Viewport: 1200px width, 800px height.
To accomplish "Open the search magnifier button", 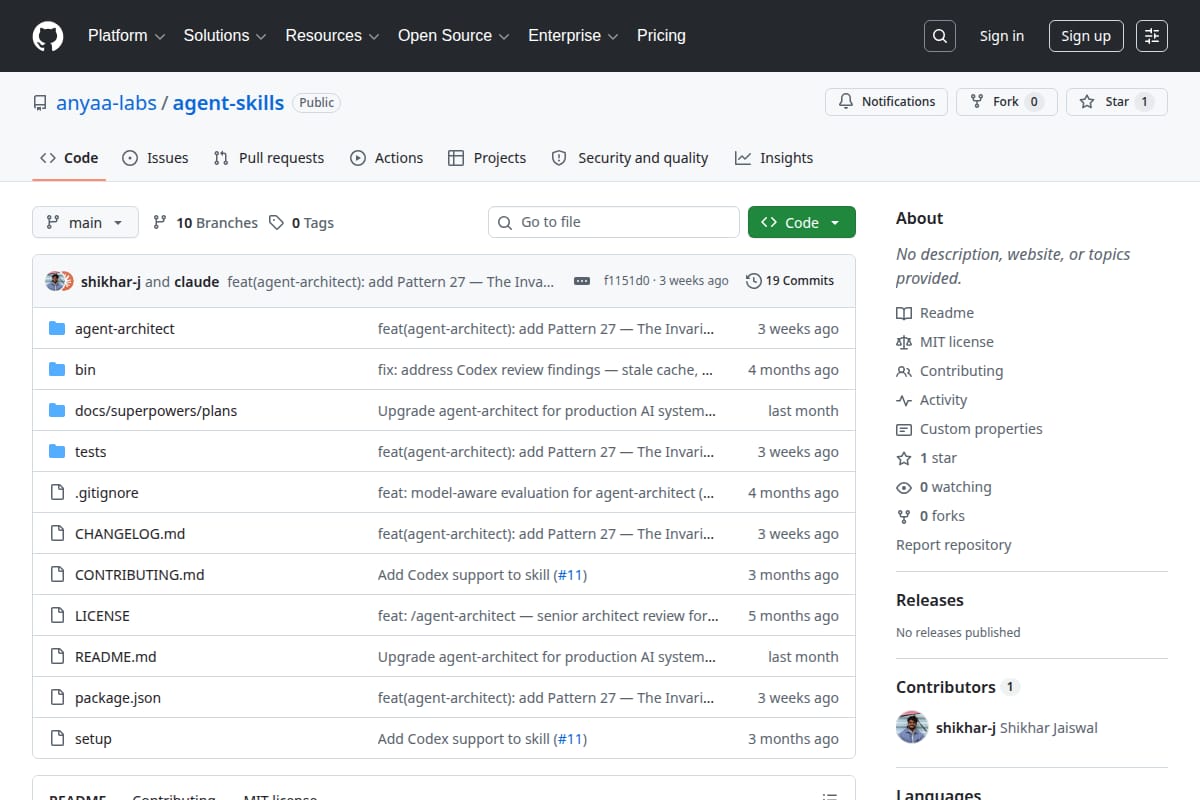I will click(939, 36).
